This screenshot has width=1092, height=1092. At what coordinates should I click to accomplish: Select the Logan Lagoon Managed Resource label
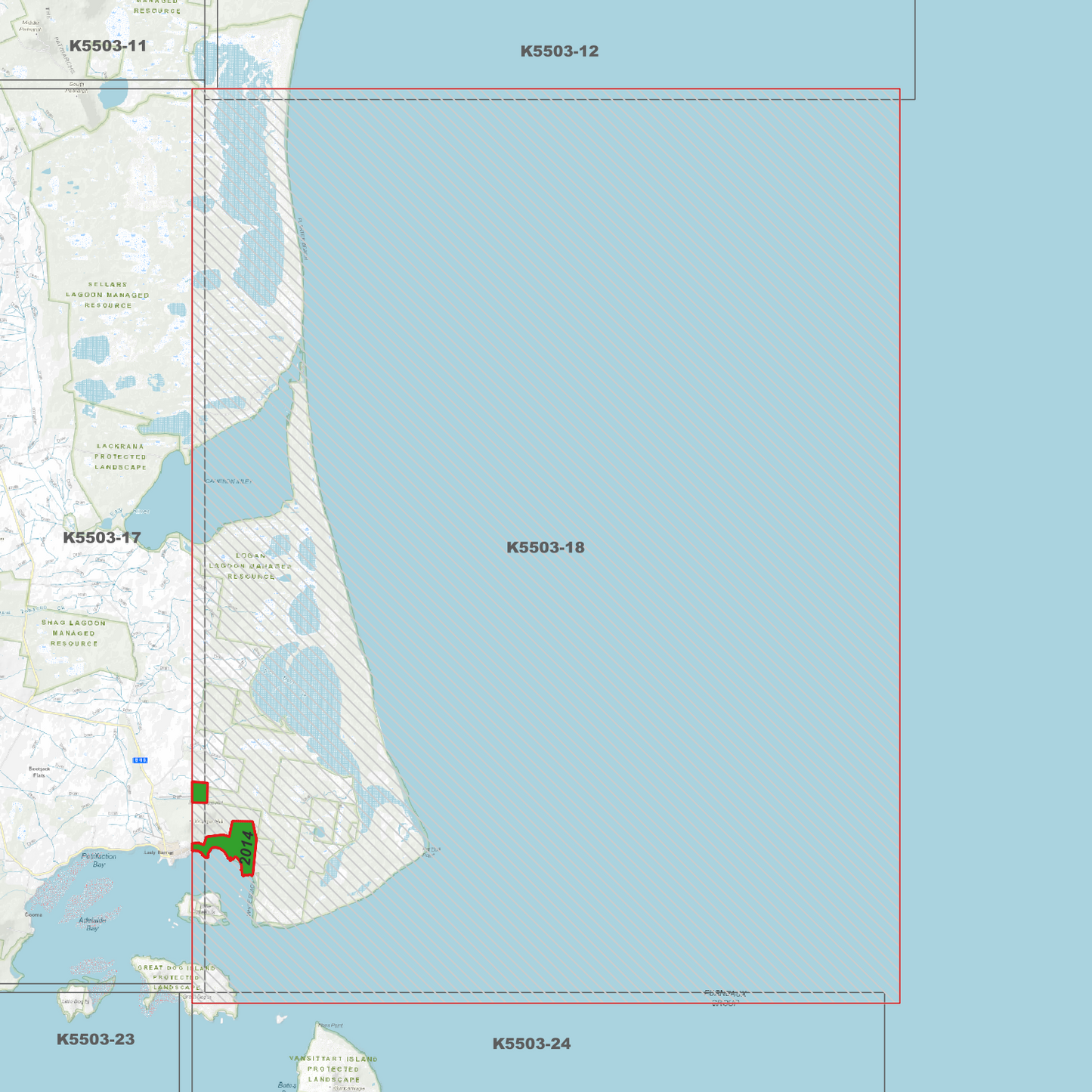pyautogui.click(x=250, y=565)
